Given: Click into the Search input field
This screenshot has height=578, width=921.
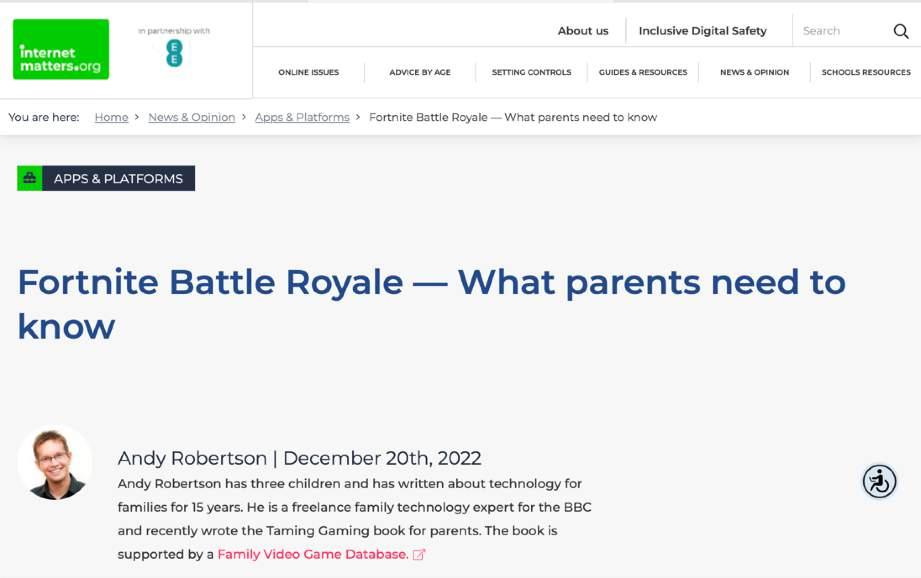Looking at the screenshot, I should 843,31.
